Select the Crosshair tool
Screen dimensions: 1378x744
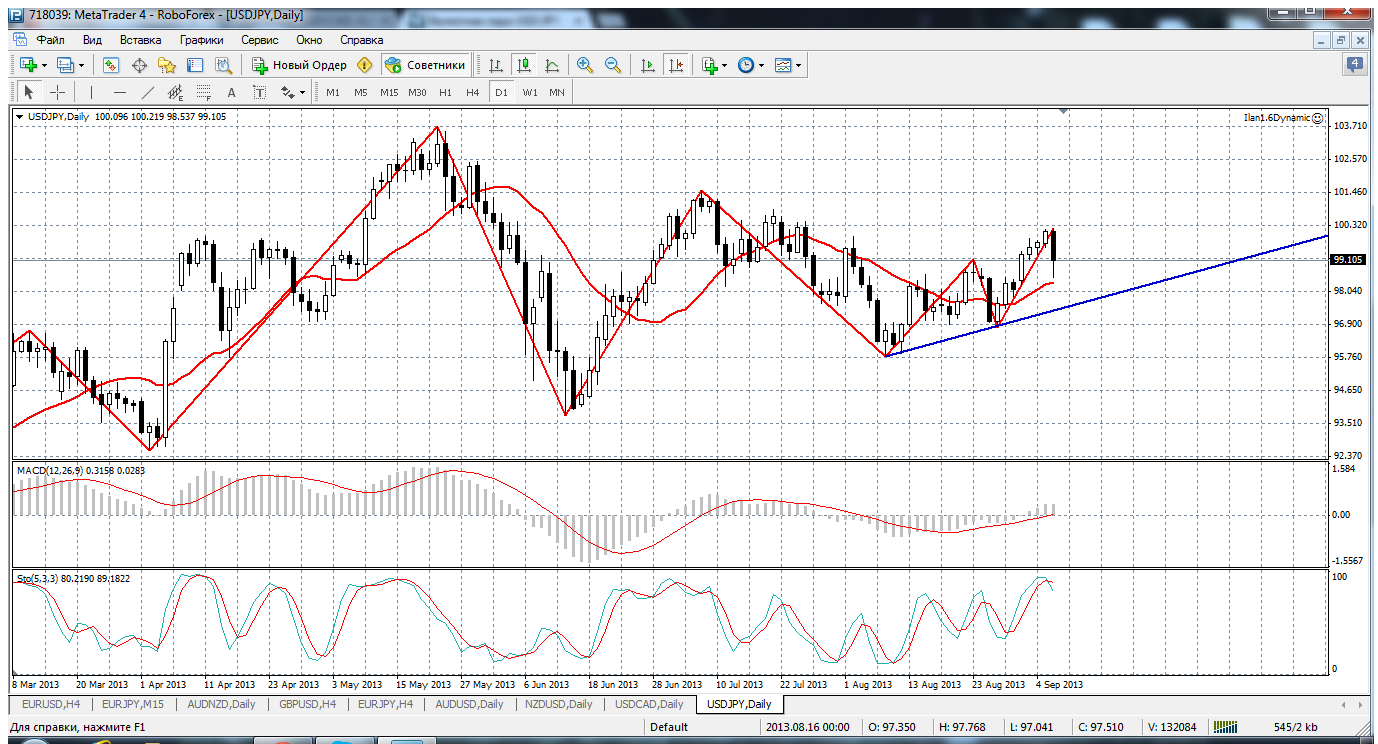click(x=58, y=93)
